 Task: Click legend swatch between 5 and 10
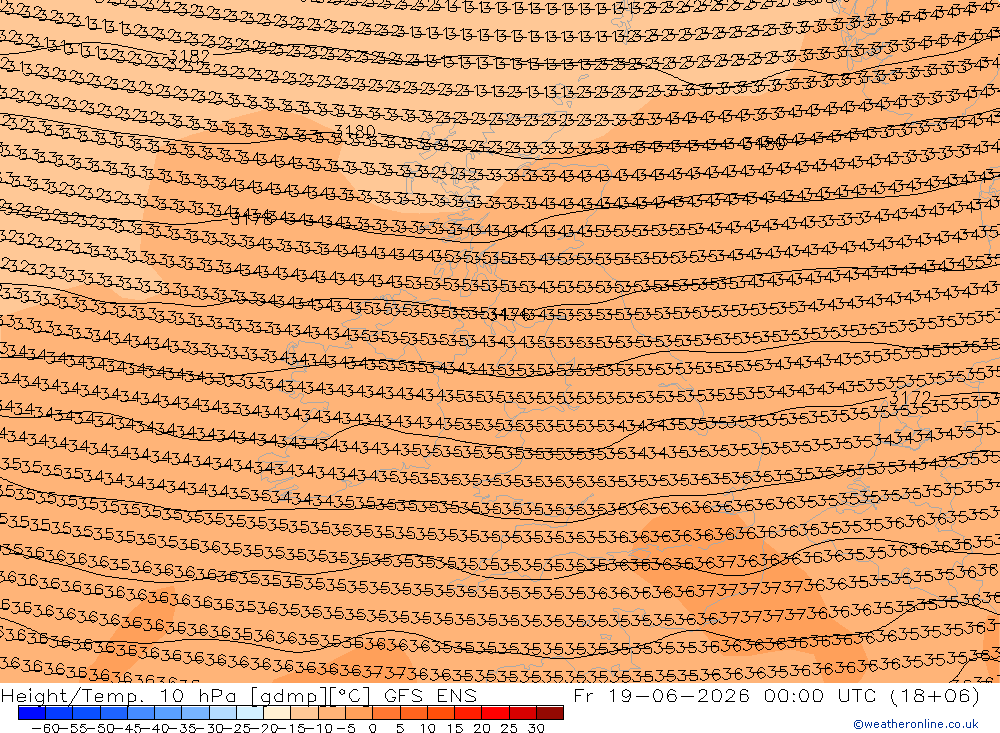[x=414, y=713]
